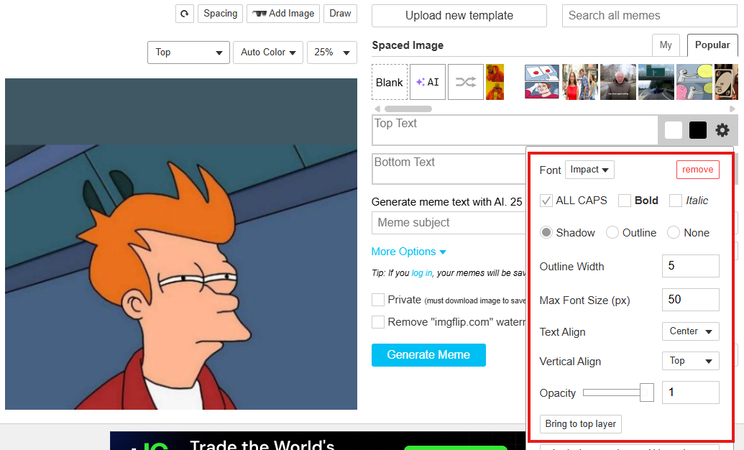Click the red remove text box button
744x450 pixels.
698,170
